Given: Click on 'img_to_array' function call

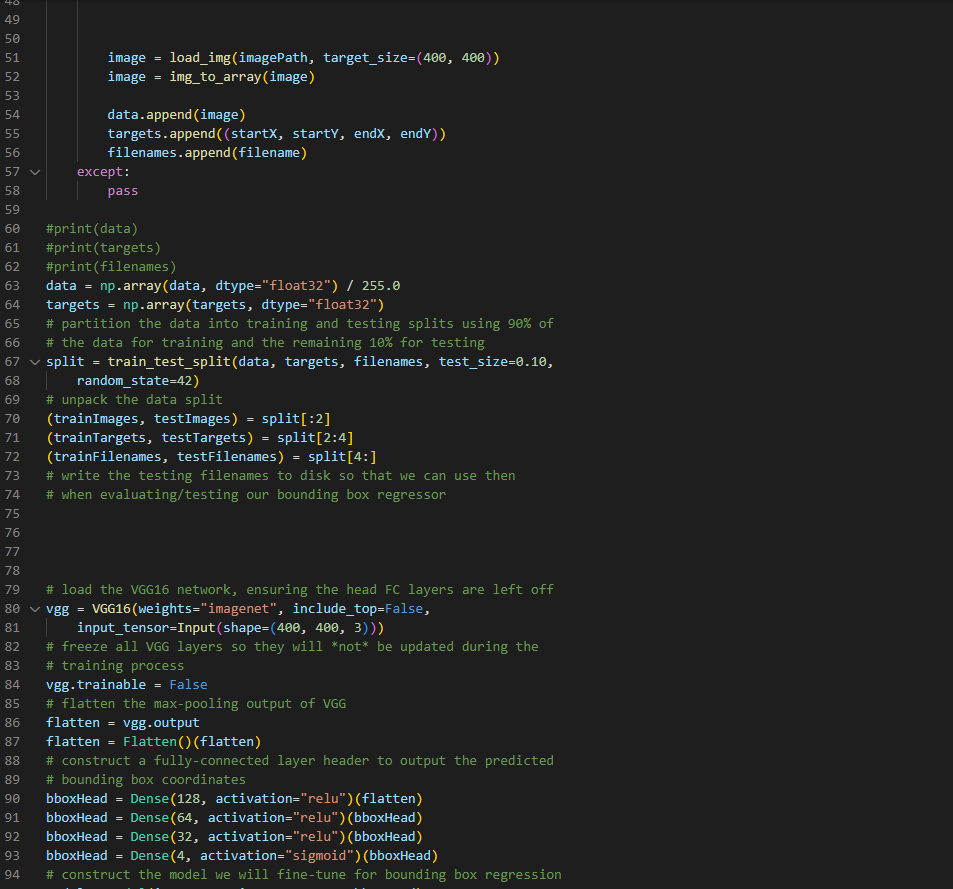Looking at the screenshot, I should point(215,77).
